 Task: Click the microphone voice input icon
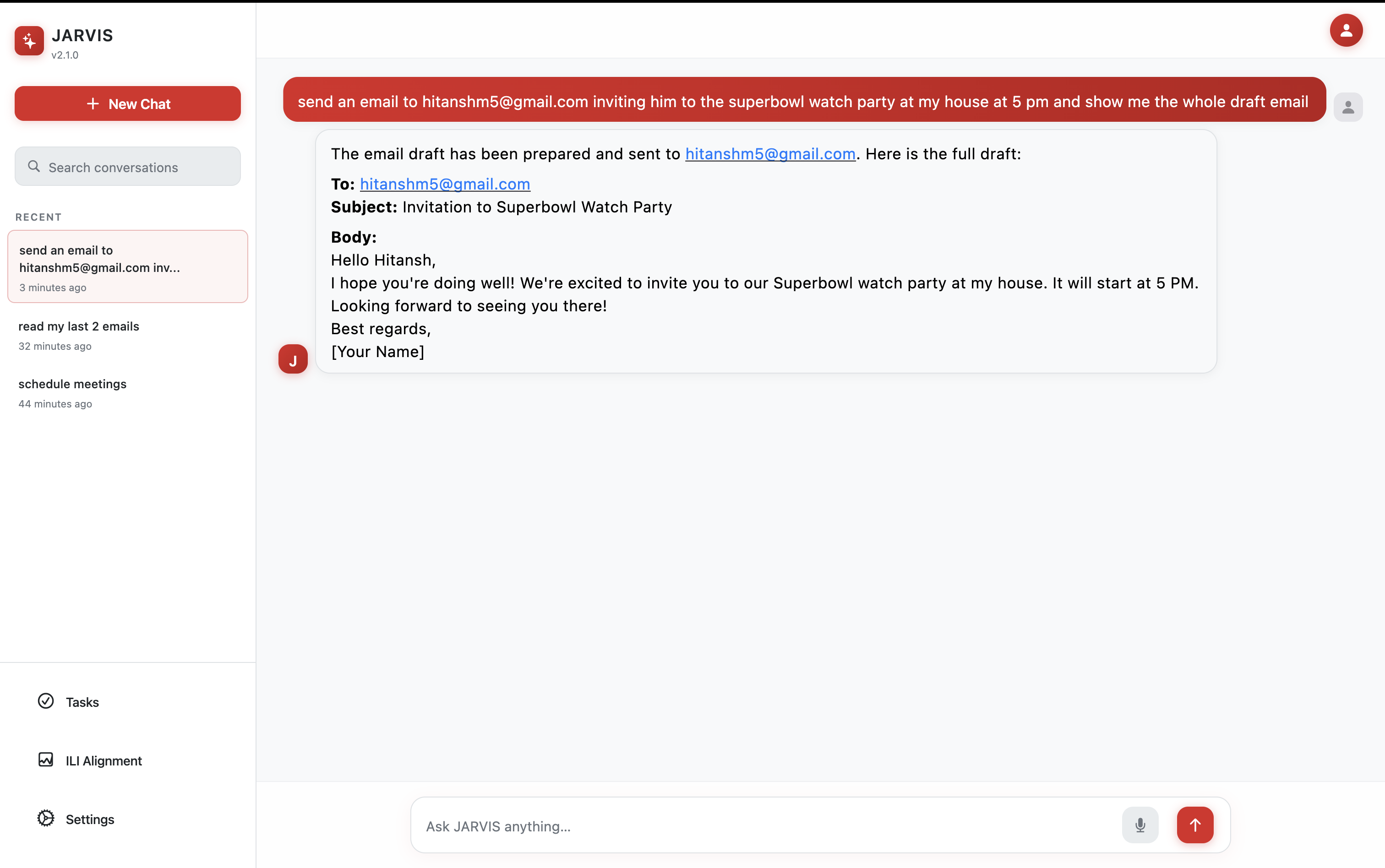tap(1140, 825)
